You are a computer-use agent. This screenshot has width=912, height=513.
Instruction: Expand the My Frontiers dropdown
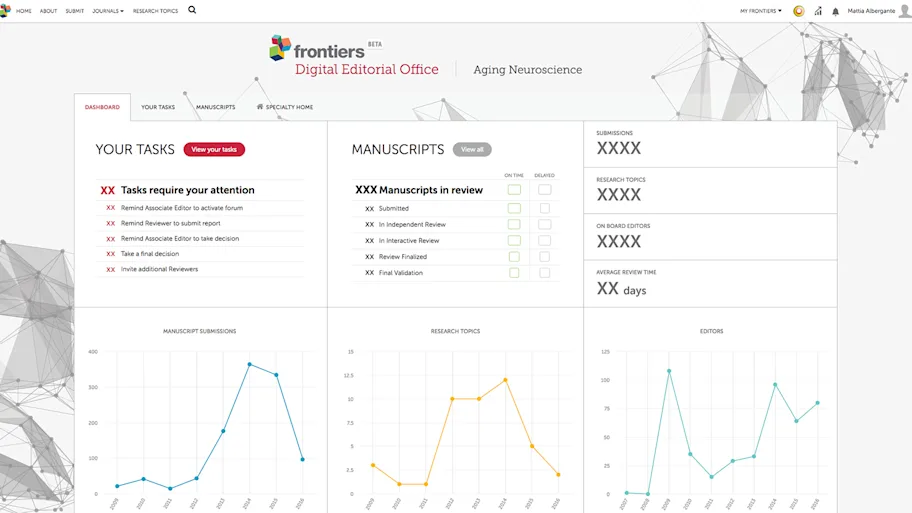pyautogui.click(x=761, y=11)
